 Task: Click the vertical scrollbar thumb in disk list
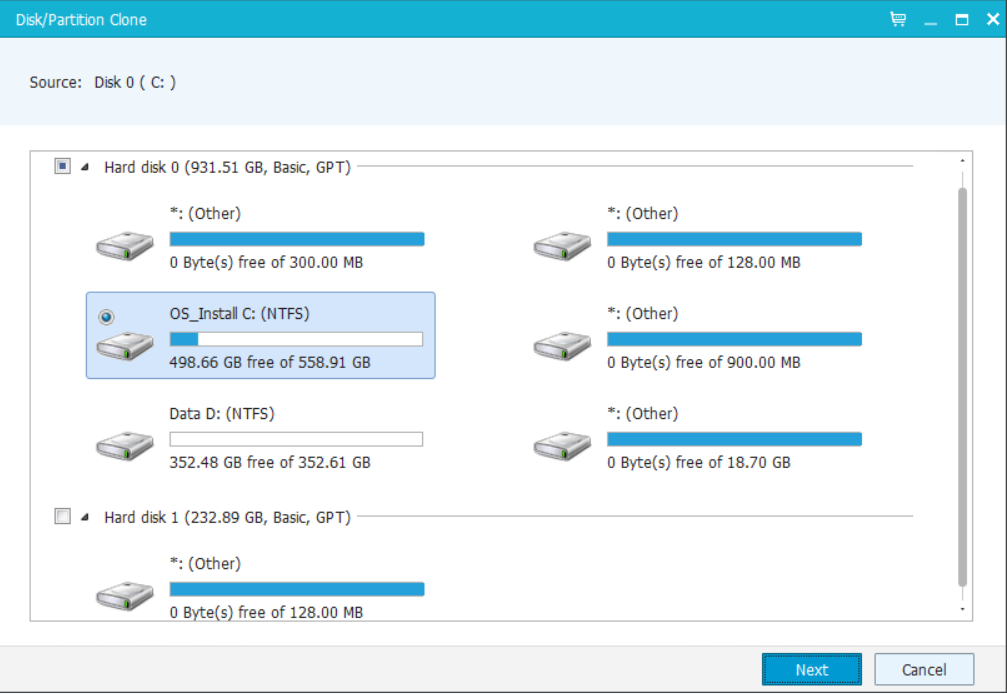(x=962, y=387)
